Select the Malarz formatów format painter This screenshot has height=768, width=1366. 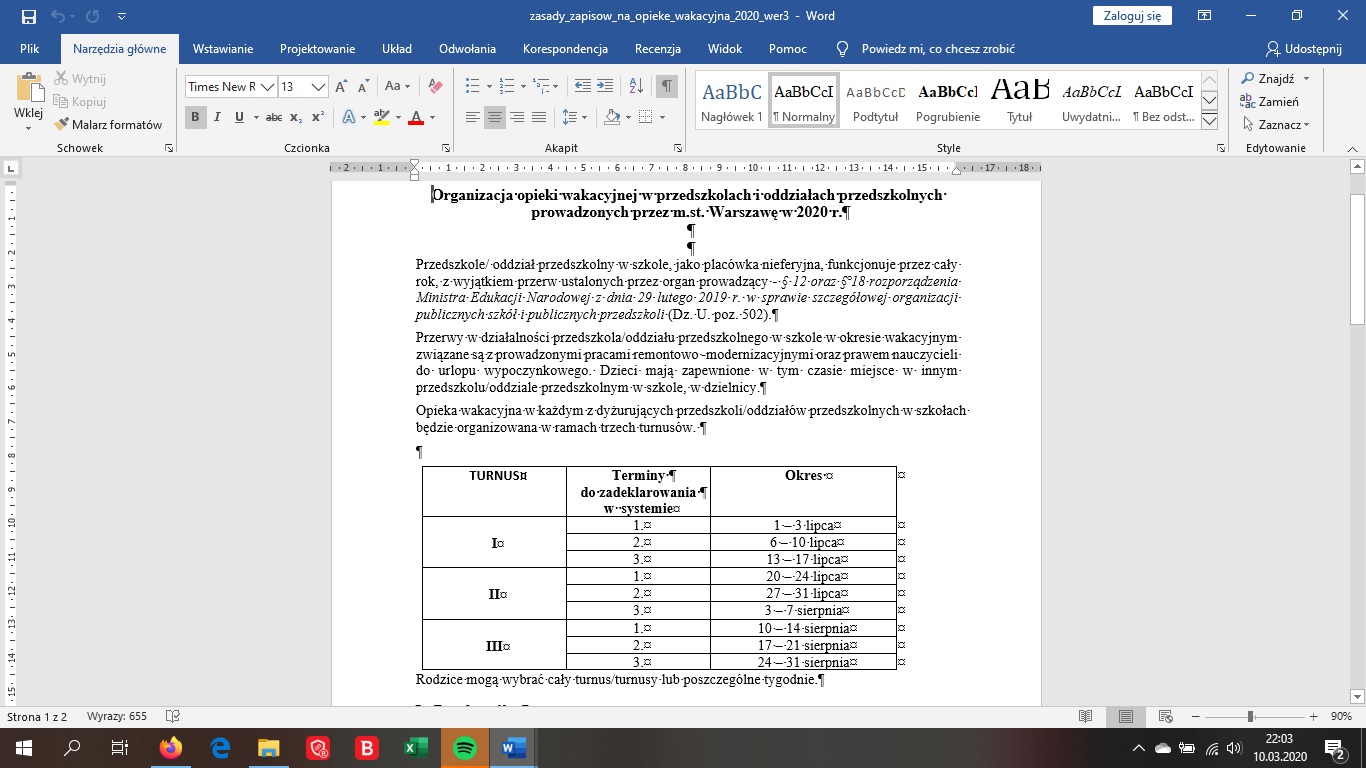pos(108,125)
